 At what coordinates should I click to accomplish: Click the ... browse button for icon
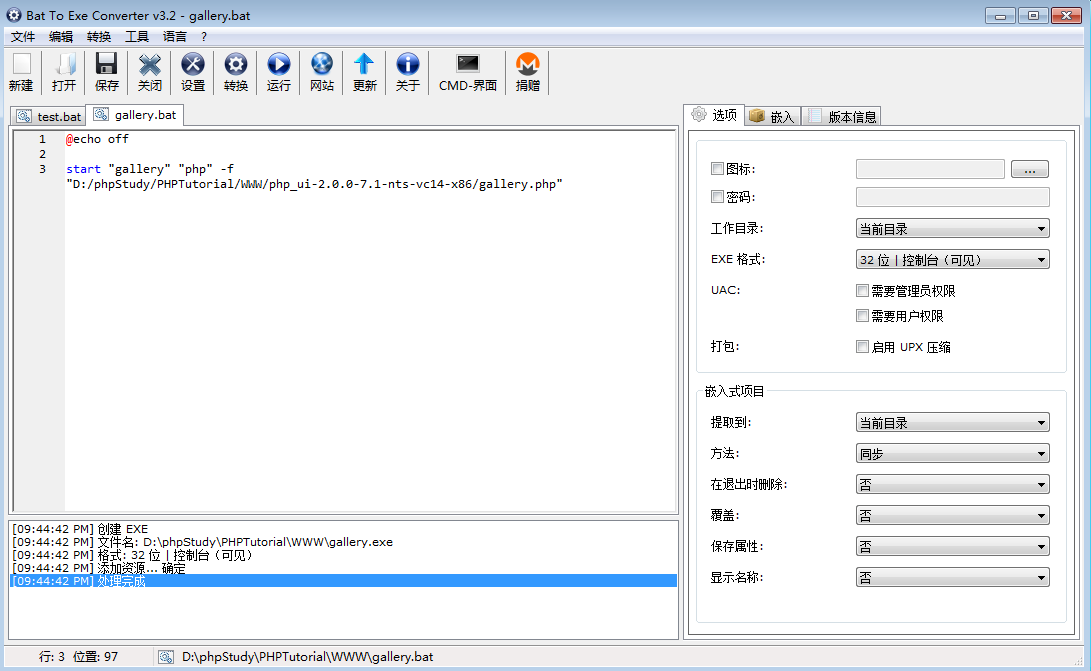click(1030, 169)
